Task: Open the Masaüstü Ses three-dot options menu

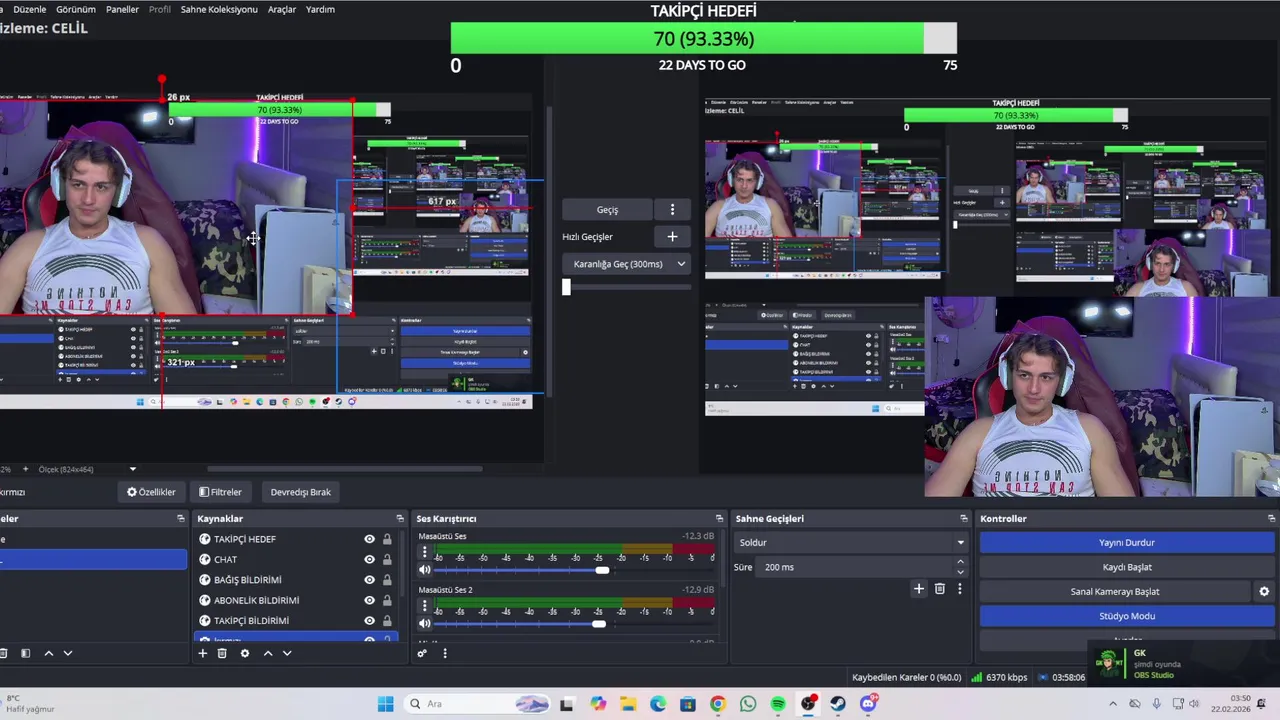Action: (x=424, y=552)
